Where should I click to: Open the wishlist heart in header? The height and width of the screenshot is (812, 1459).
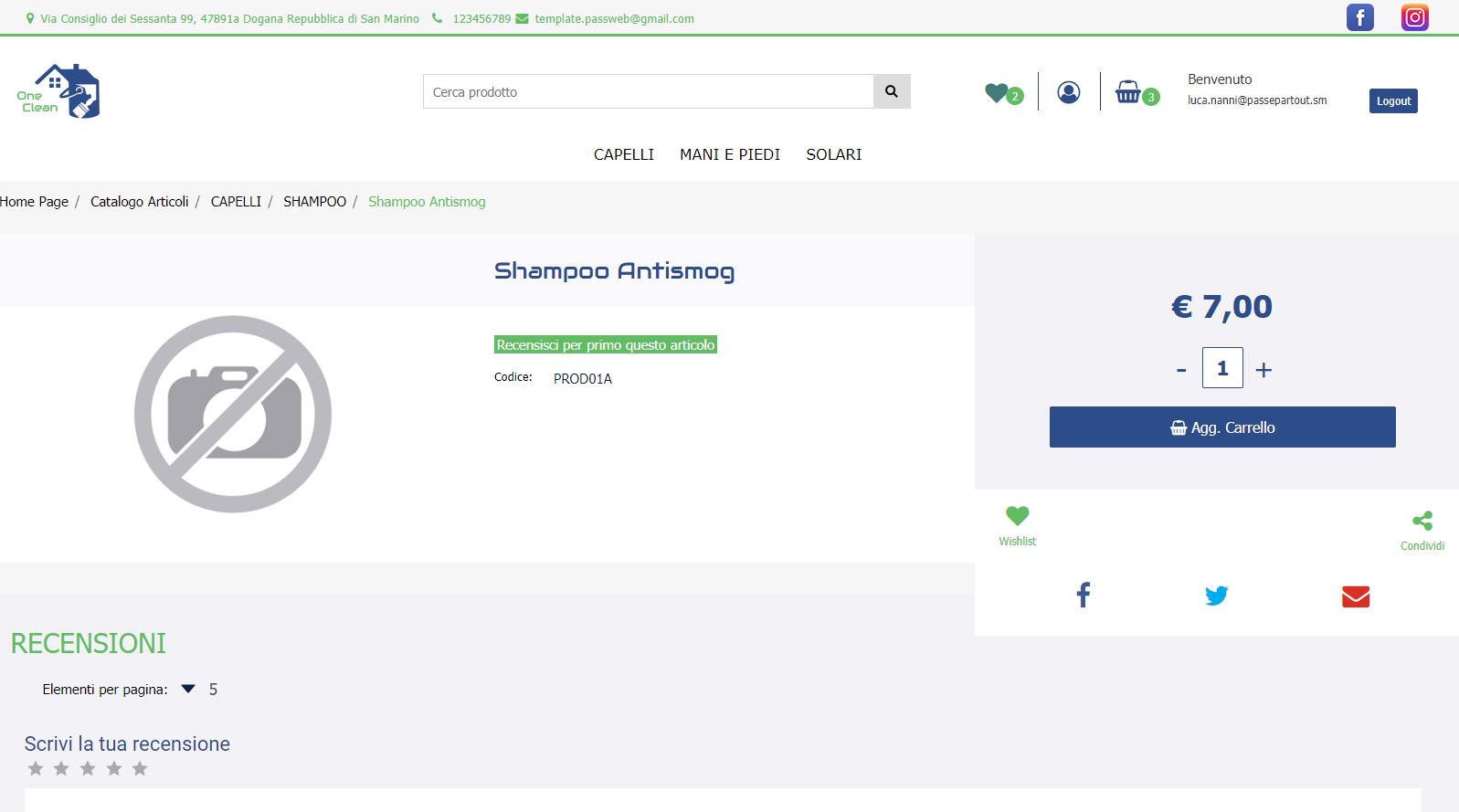[997, 92]
